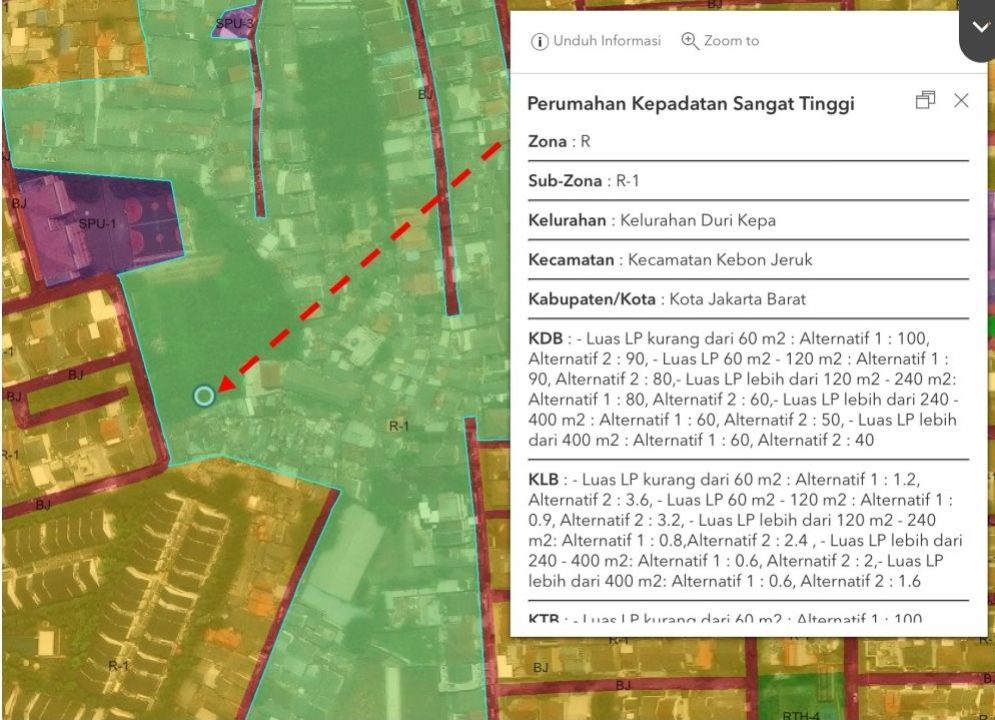
Task: Select the SPU-3 zone label at top
Action: [x=235, y=22]
